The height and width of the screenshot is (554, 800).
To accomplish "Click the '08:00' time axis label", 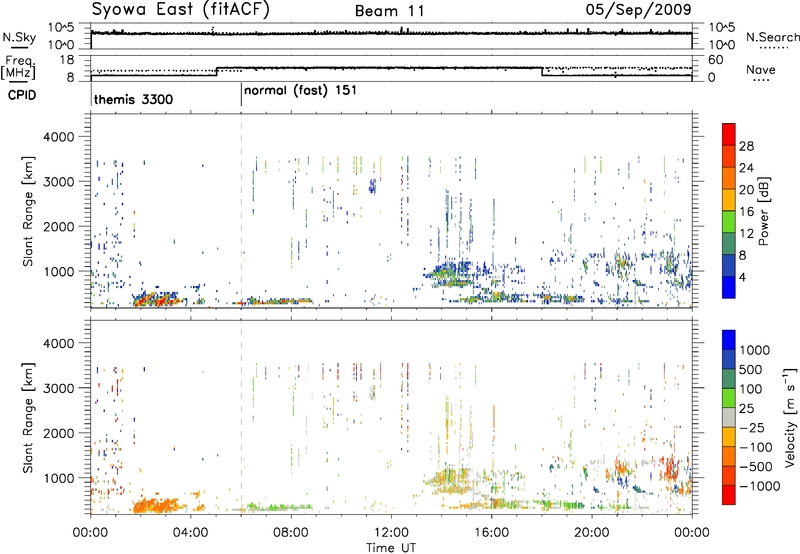I will 291,533.
